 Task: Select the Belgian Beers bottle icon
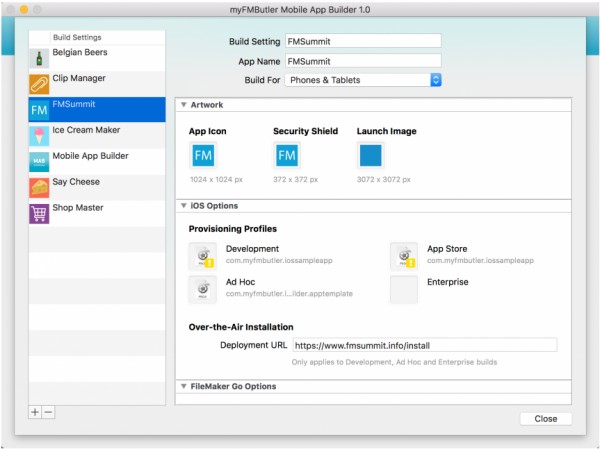tap(39, 59)
